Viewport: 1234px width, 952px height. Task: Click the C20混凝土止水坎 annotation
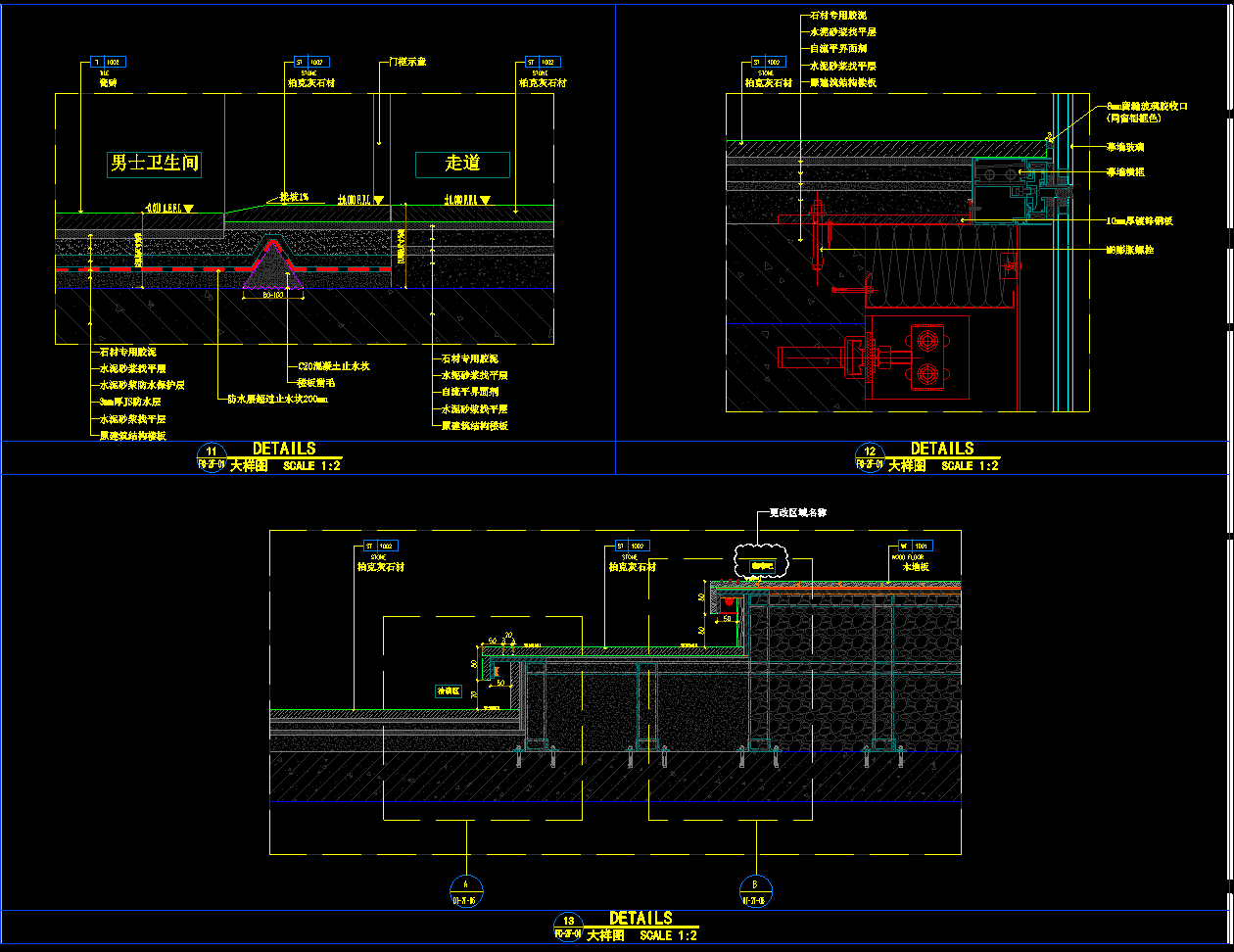point(333,365)
